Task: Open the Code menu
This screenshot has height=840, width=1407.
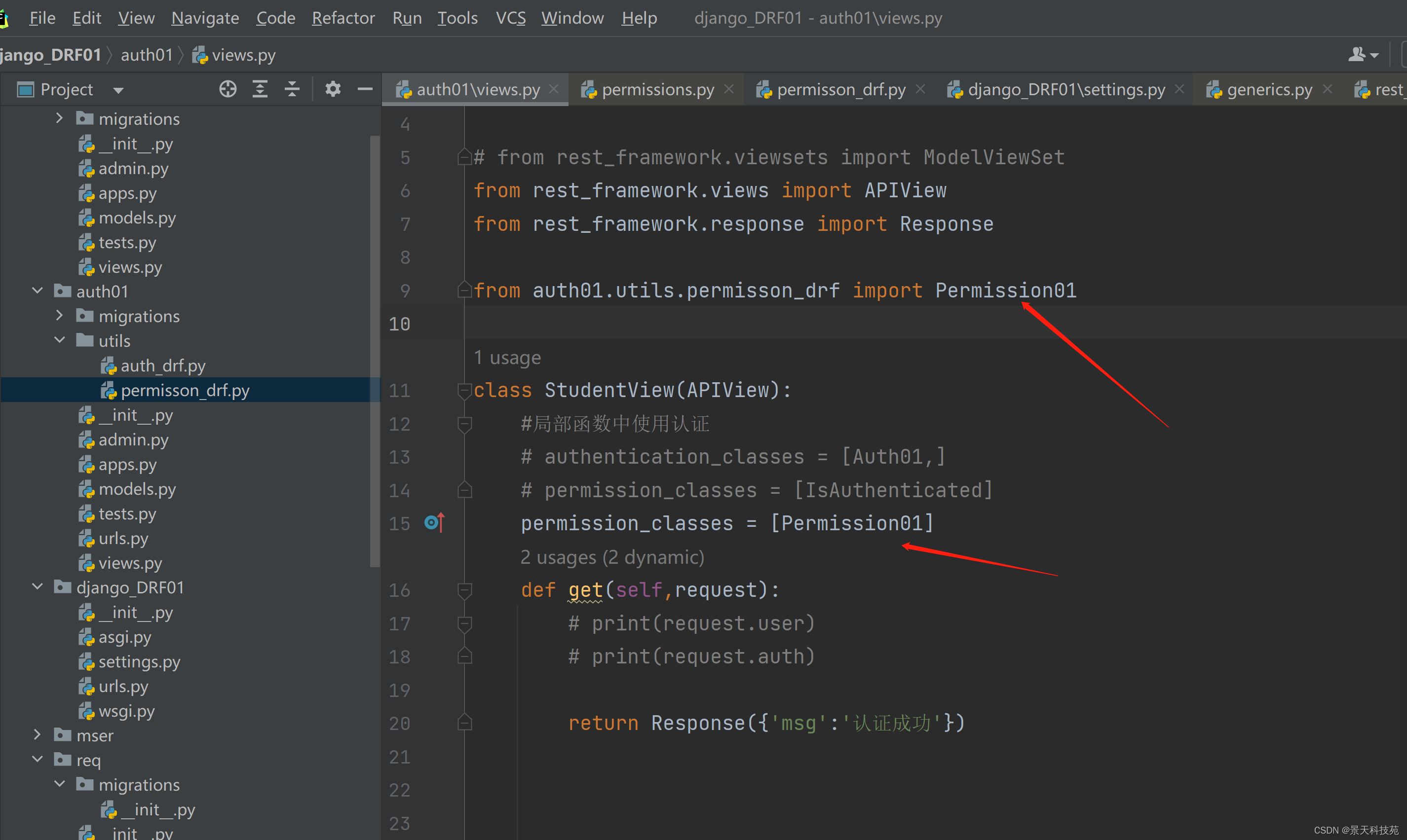Action: (275, 18)
